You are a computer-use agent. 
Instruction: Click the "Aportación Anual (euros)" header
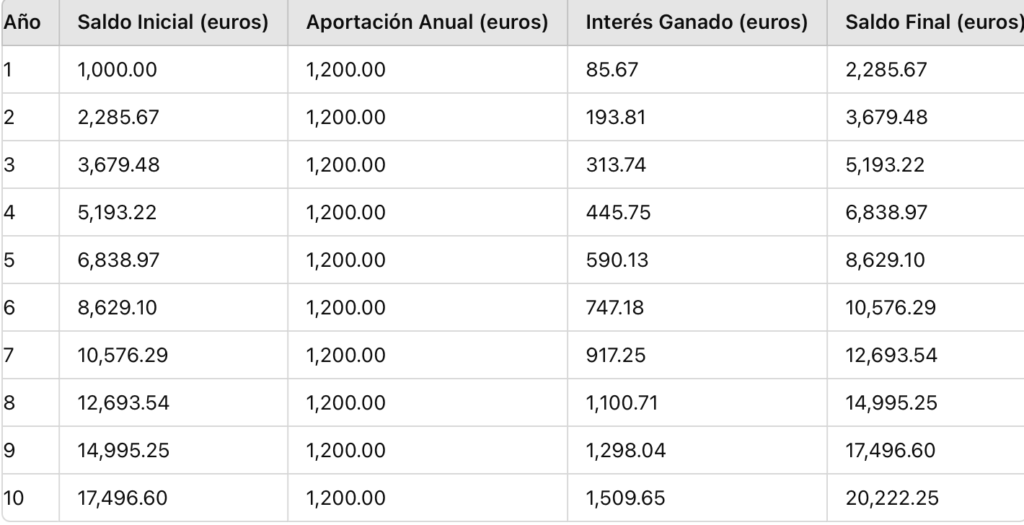[427, 22]
